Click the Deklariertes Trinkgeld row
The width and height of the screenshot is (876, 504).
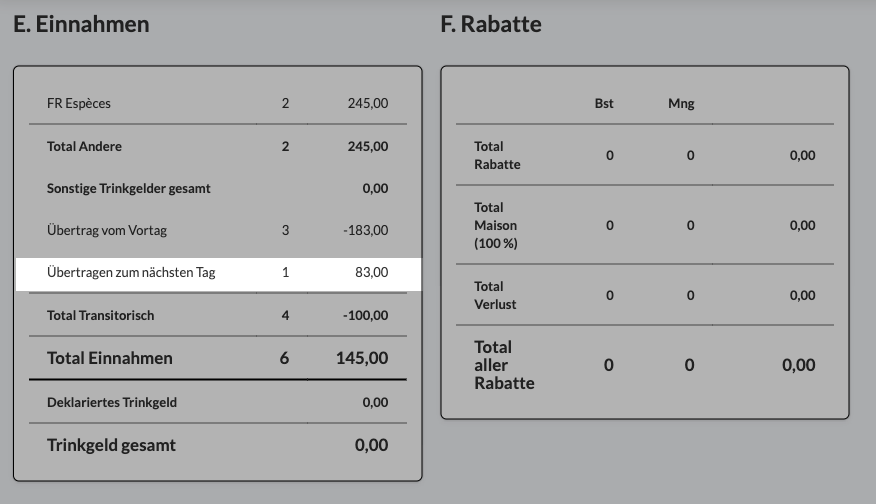click(218, 402)
